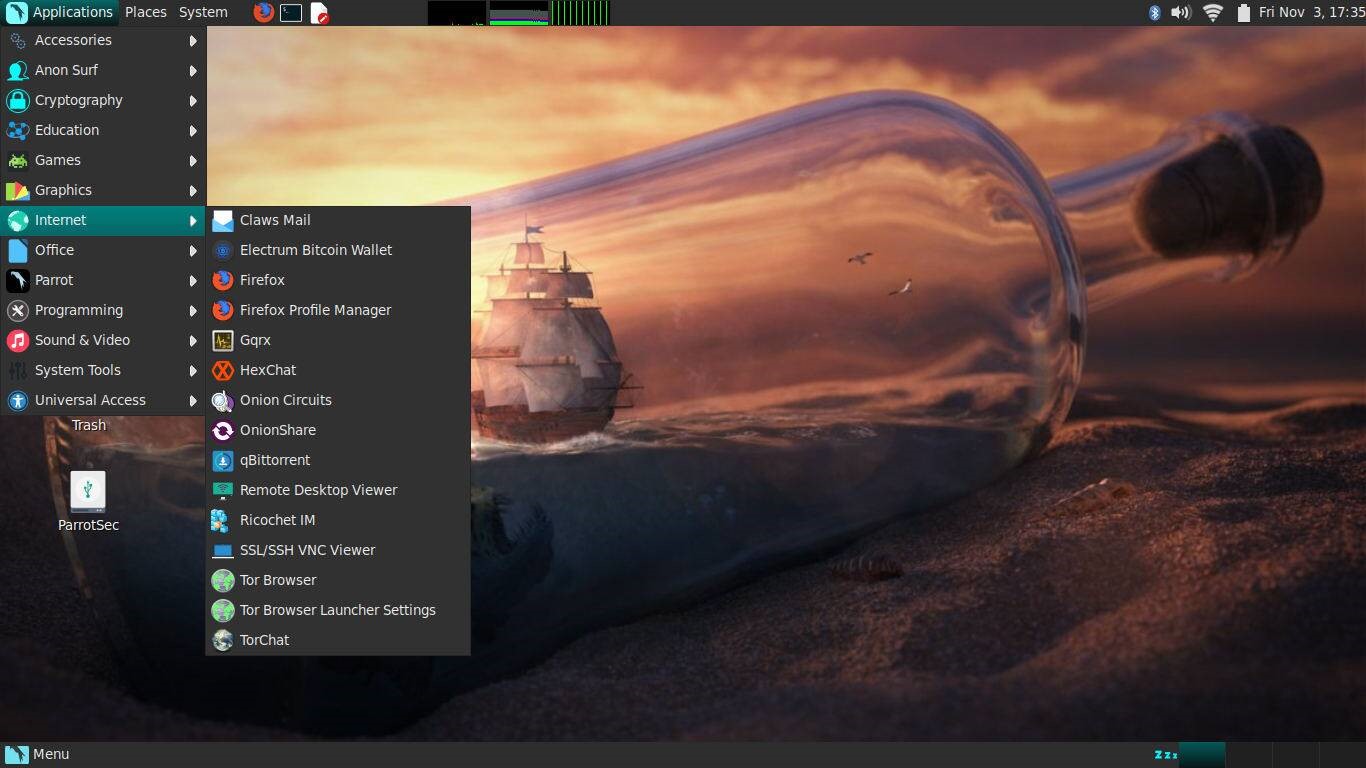The width and height of the screenshot is (1366, 768).
Task: Expand the Games submenu
Action: [x=58, y=160]
